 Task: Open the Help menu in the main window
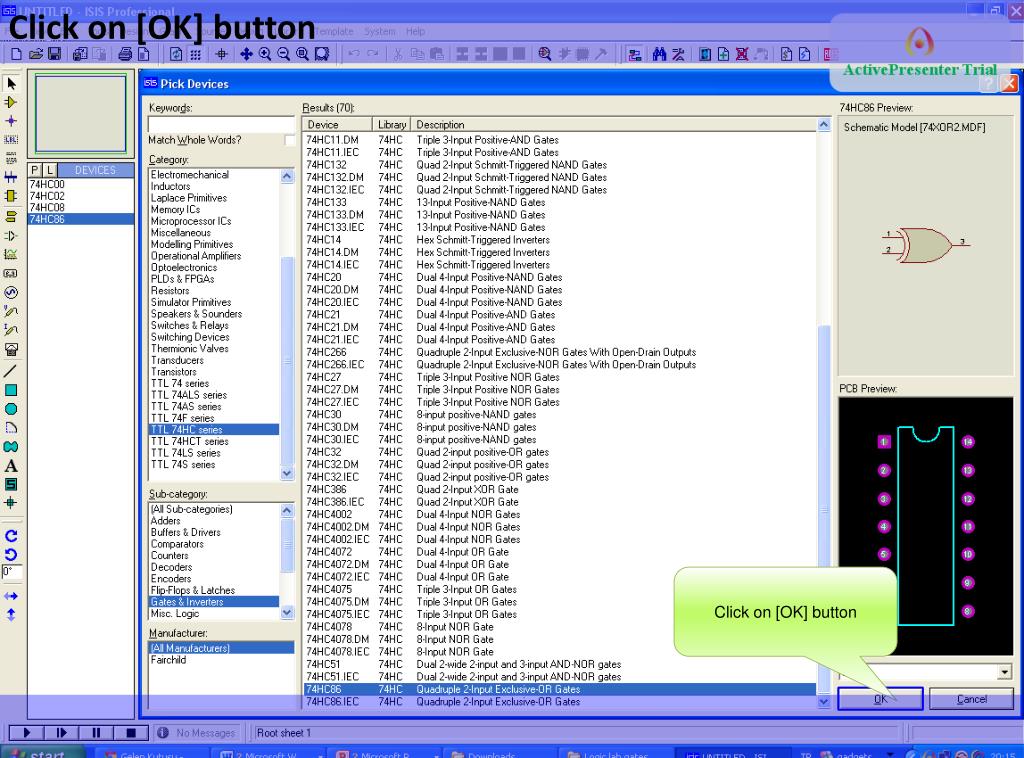tap(415, 31)
